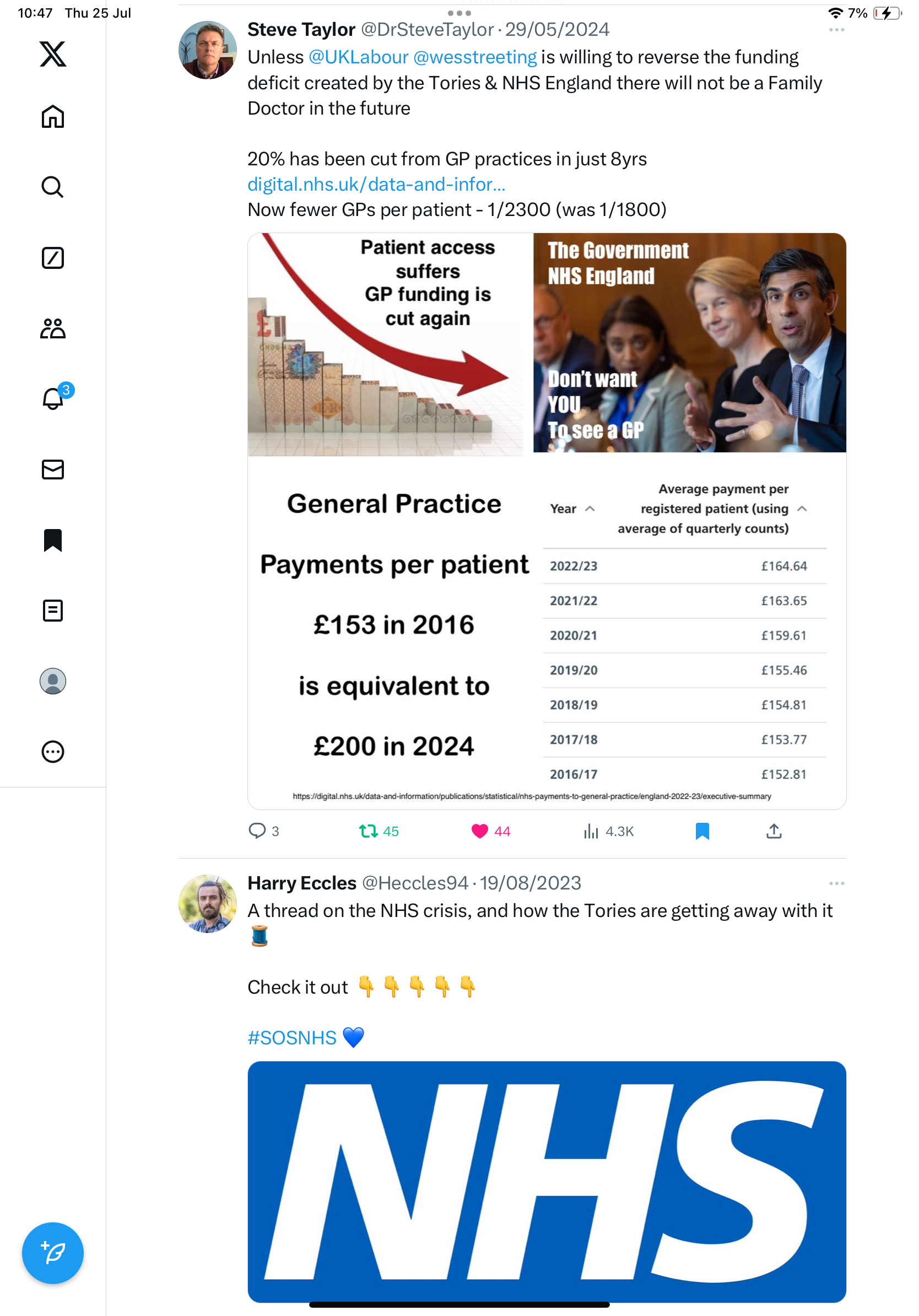Viewport: 919px width, 1316px height.
Task: Open more options on Steve Taylor's post
Action: [x=836, y=30]
